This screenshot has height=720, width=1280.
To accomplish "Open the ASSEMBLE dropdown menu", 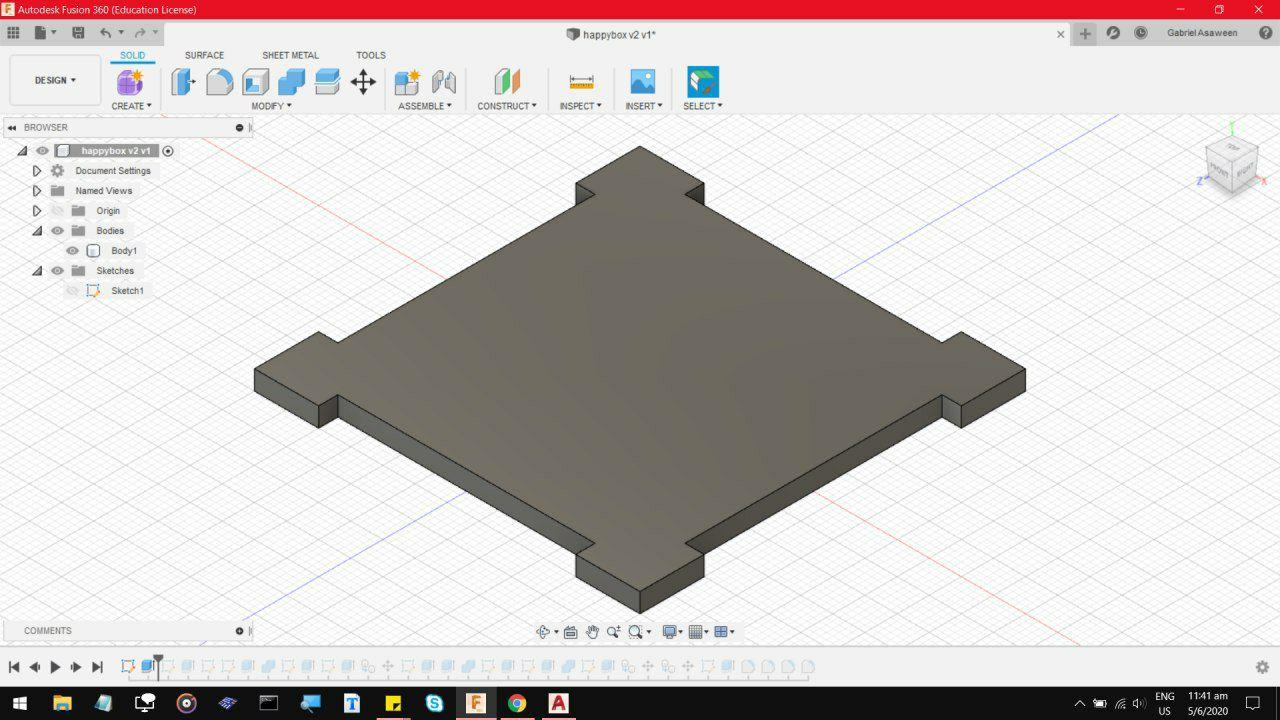I will pyautogui.click(x=425, y=106).
